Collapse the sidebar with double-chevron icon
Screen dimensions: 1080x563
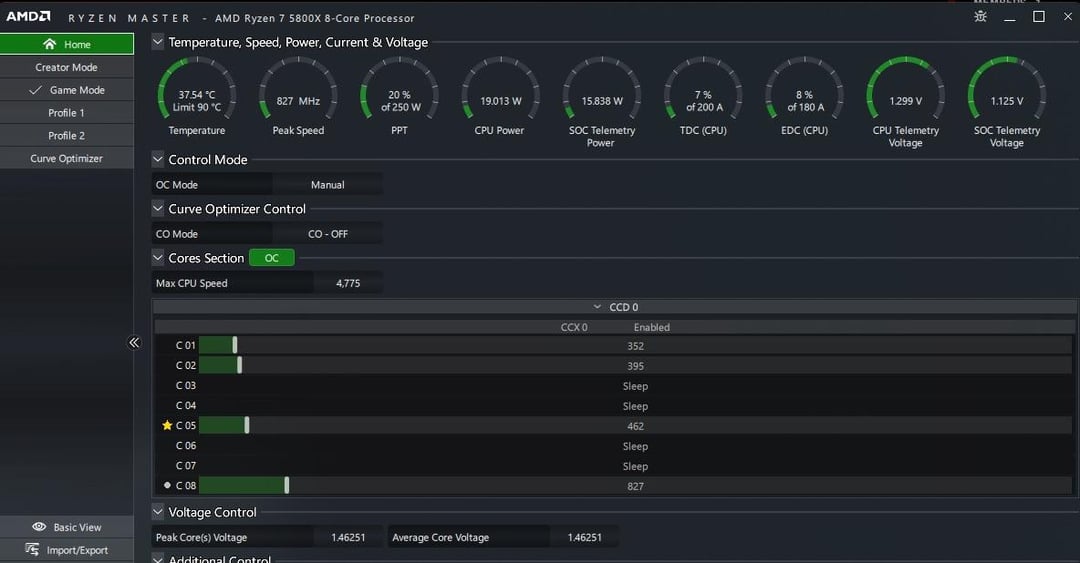(x=134, y=342)
